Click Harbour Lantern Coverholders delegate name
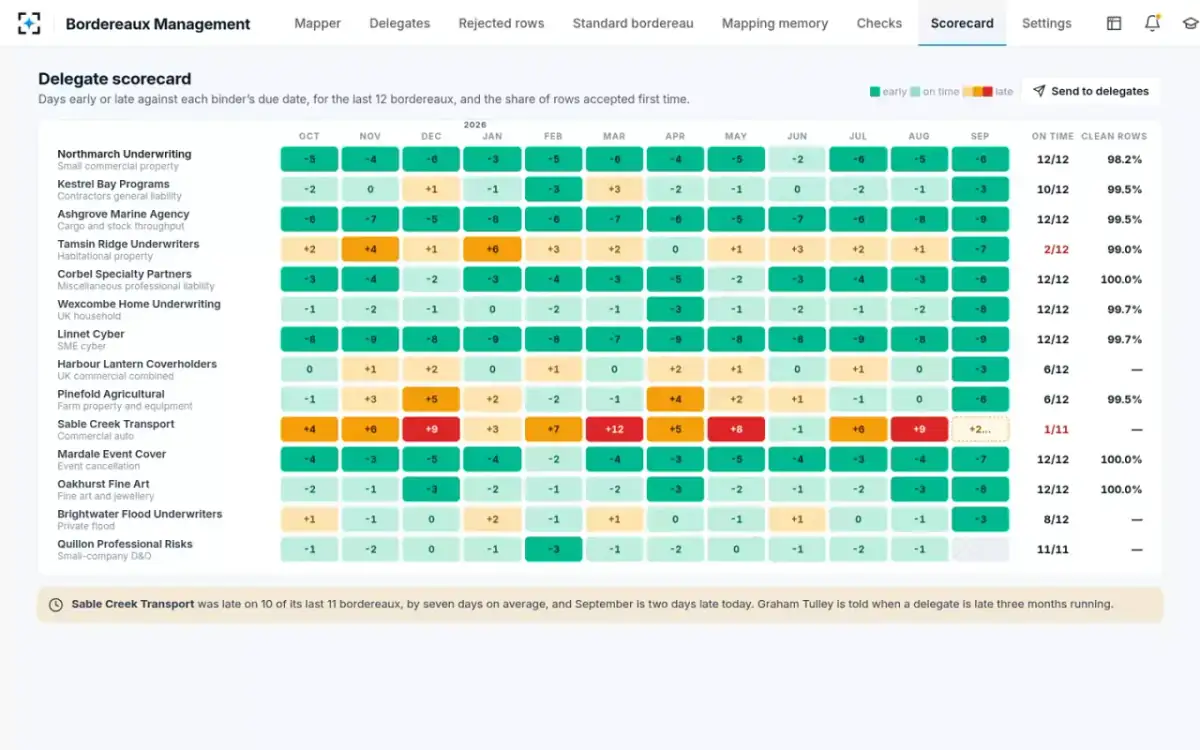1200x750 pixels. click(x=137, y=364)
